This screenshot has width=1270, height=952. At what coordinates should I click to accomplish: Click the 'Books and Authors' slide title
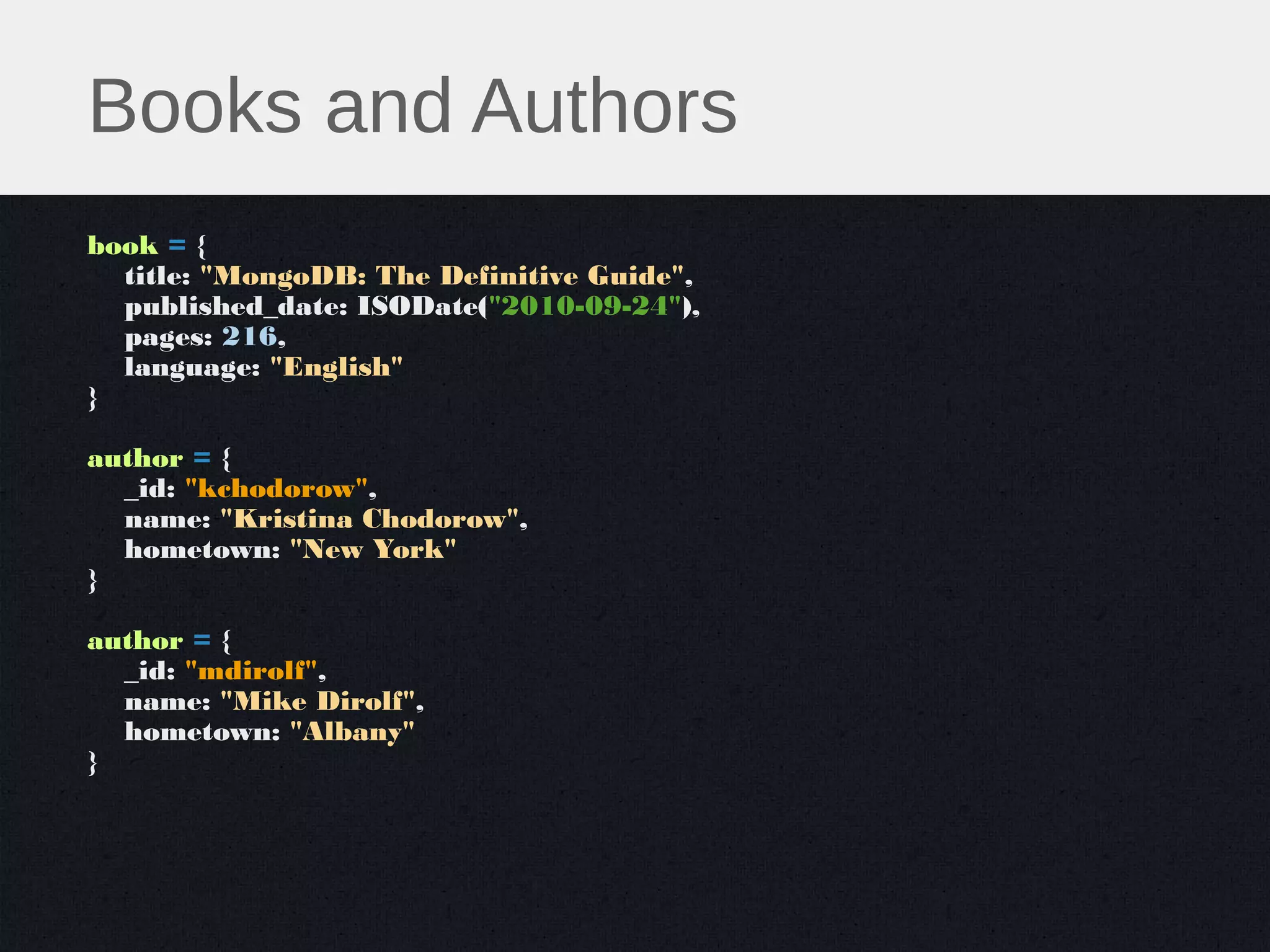413,105
